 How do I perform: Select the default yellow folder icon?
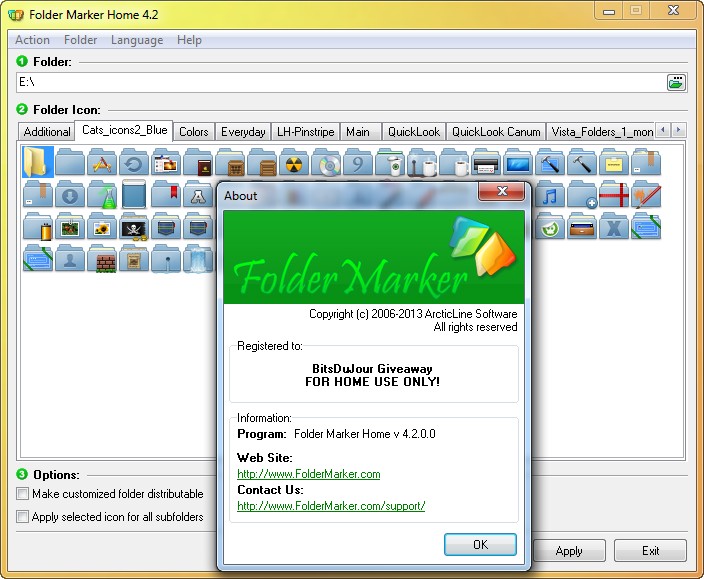(x=38, y=162)
